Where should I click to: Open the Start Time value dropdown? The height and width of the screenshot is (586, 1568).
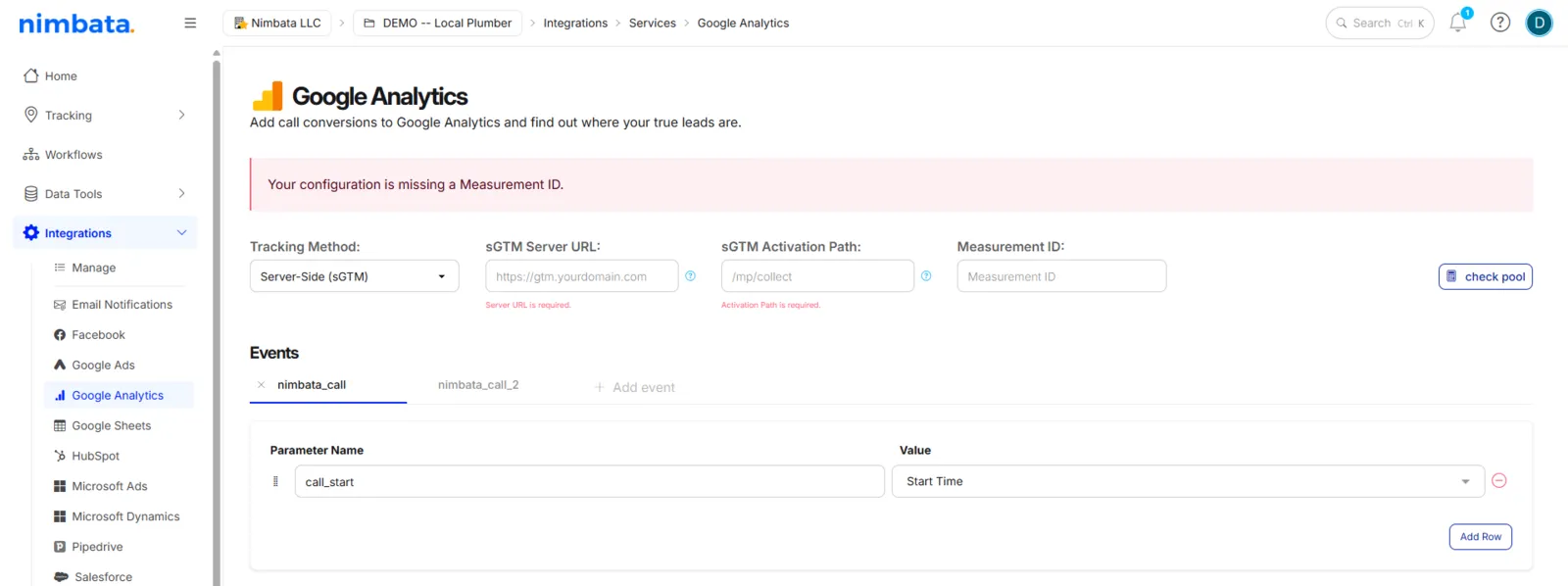(1188, 481)
